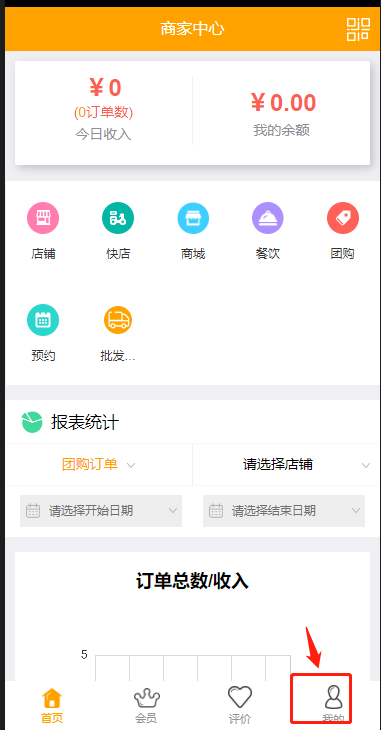Expand the 团购订单 order type dropdown
Image resolution: width=381 pixels, height=730 pixels.
point(99,465)
